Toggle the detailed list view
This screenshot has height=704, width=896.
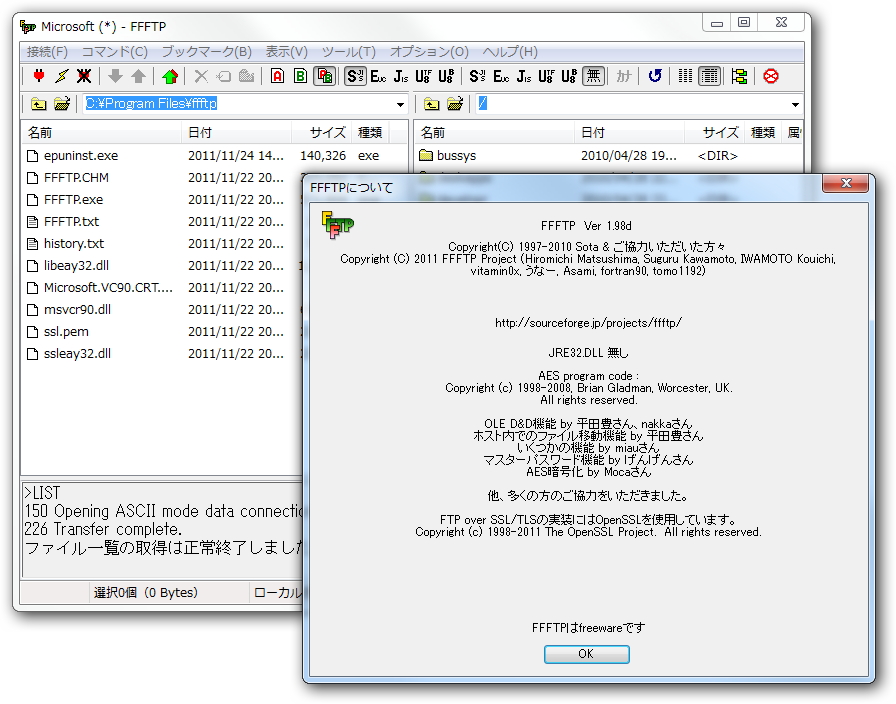point(710,76)
